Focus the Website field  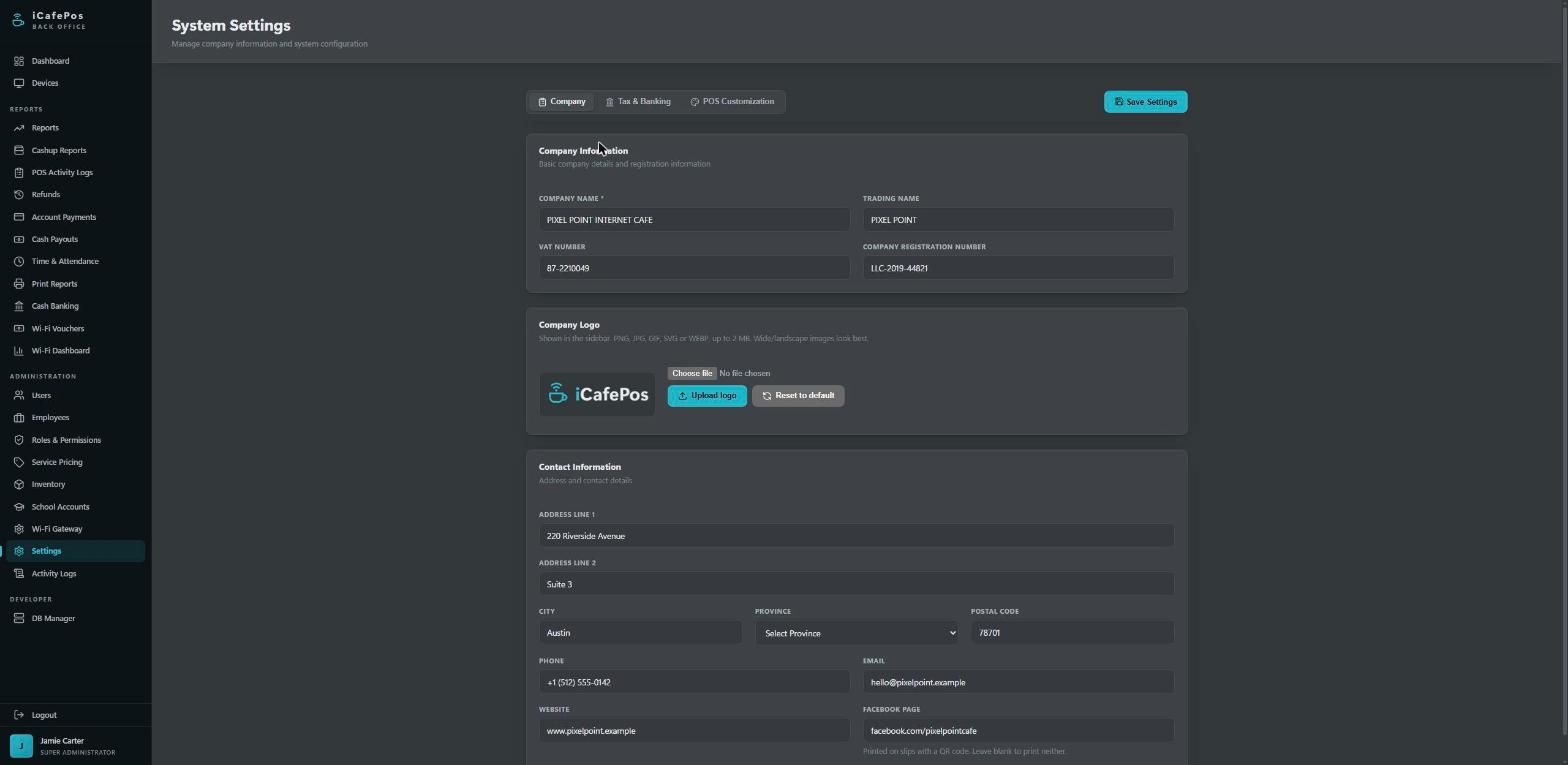(694, 731)
